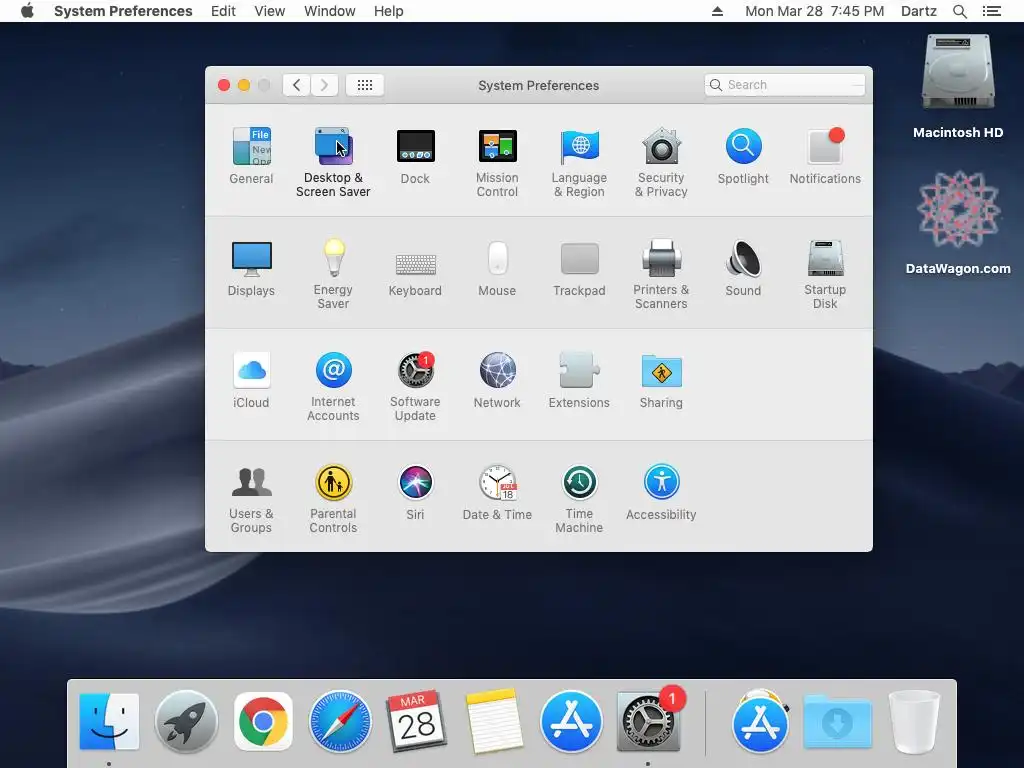Minimize the System Preferences window
This screenshot has width=1024, height=768.
coord(244,85)
